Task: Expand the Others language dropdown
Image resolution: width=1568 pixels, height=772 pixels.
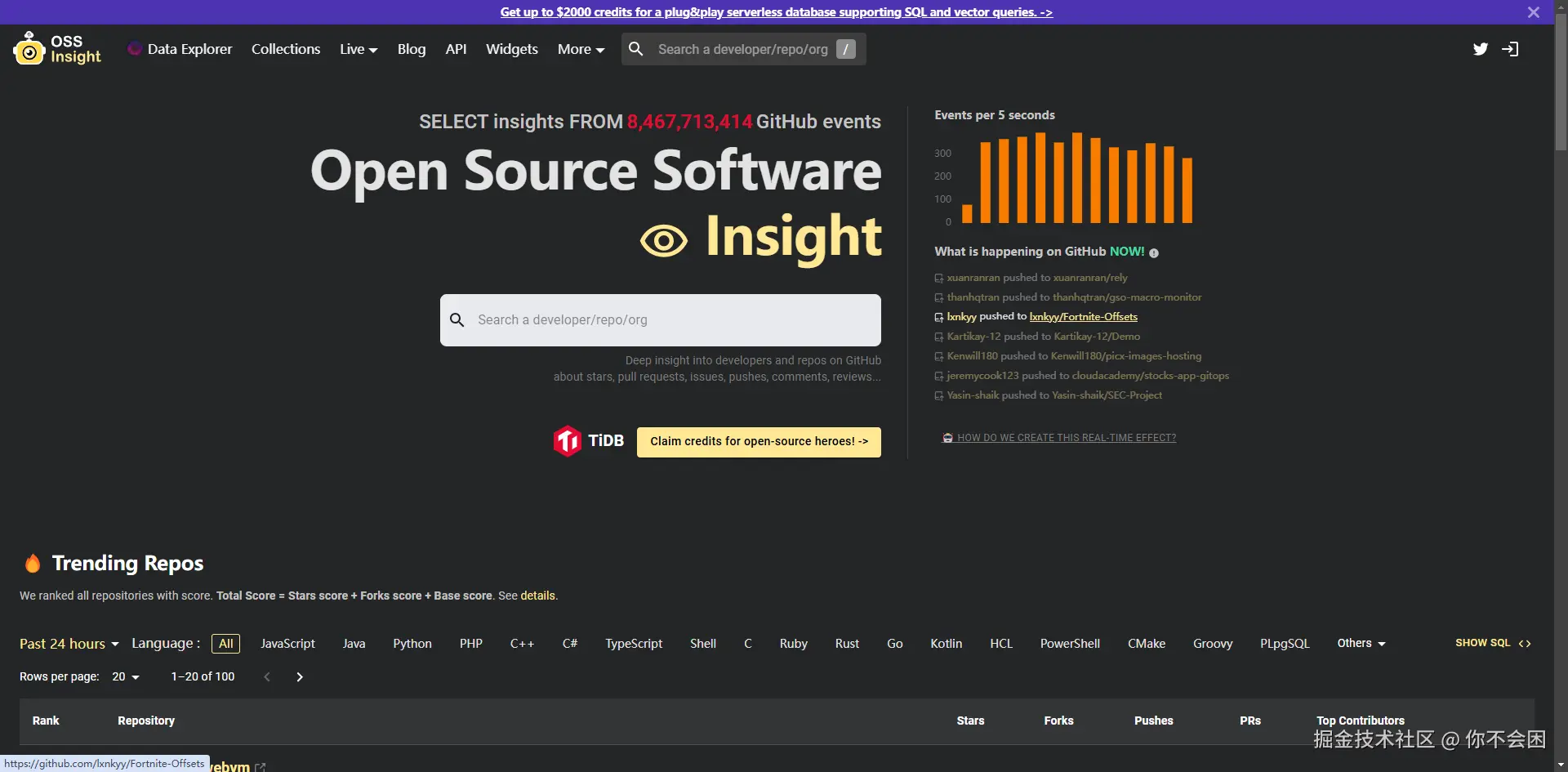Action: coord(1361,644)
